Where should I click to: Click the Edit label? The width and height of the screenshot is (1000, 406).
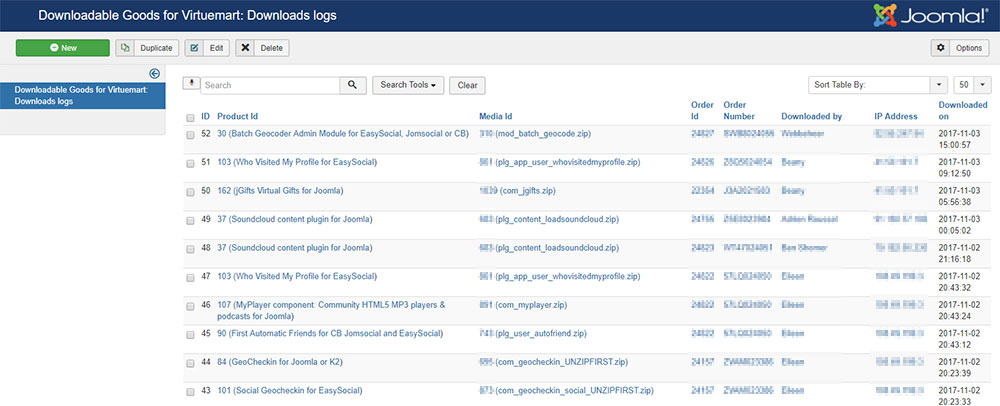point(217,48)
